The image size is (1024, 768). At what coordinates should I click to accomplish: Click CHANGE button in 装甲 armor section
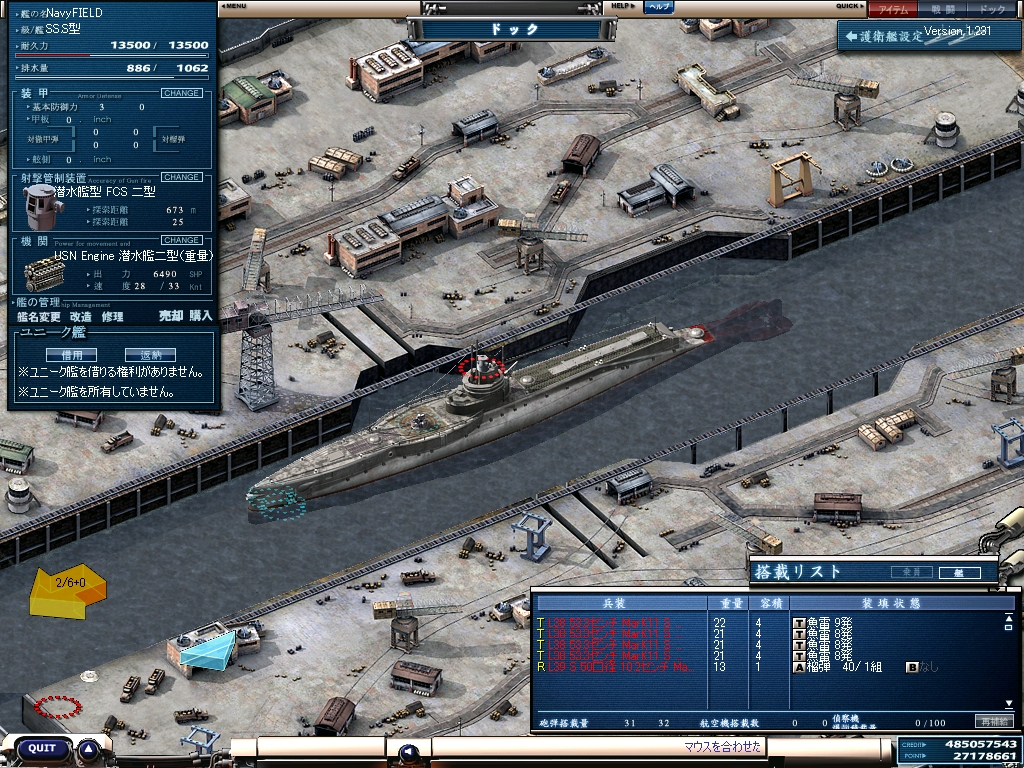coord(182,93)
